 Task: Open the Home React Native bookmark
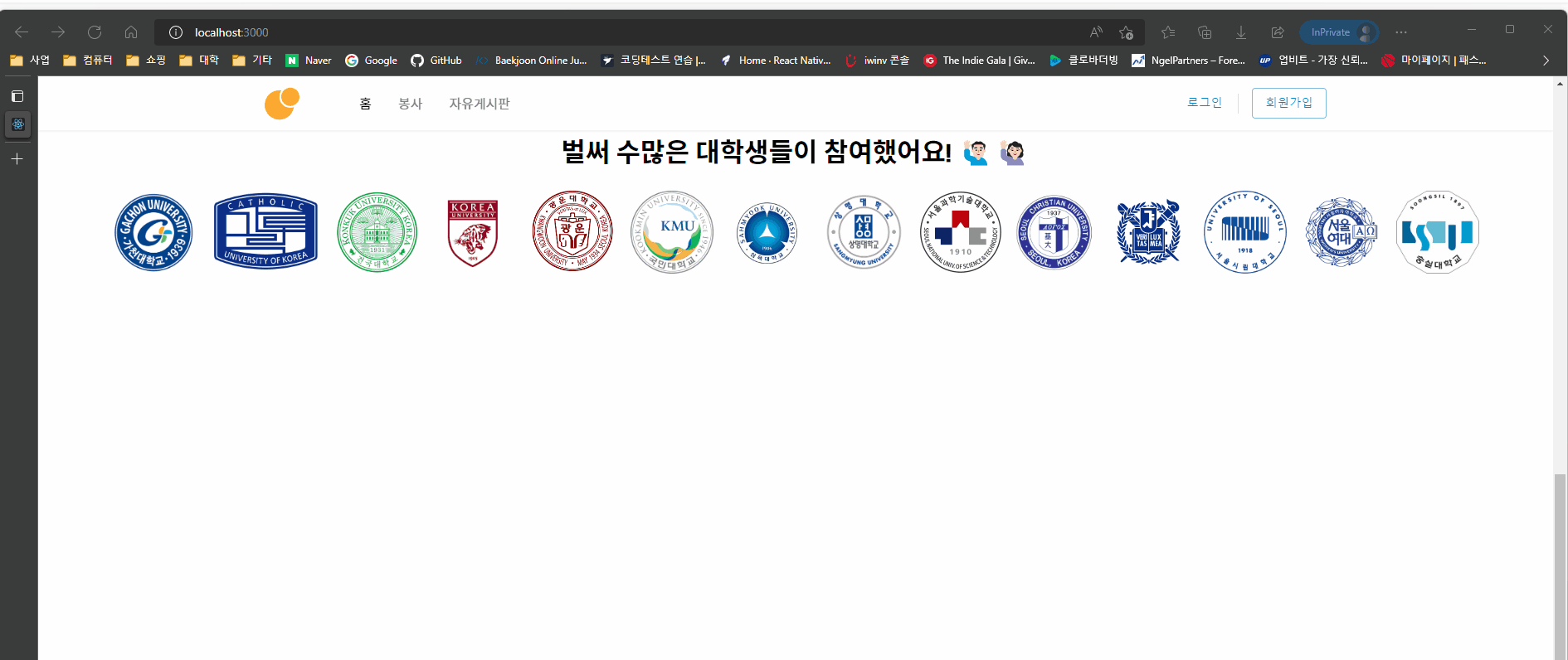[776, 61]
